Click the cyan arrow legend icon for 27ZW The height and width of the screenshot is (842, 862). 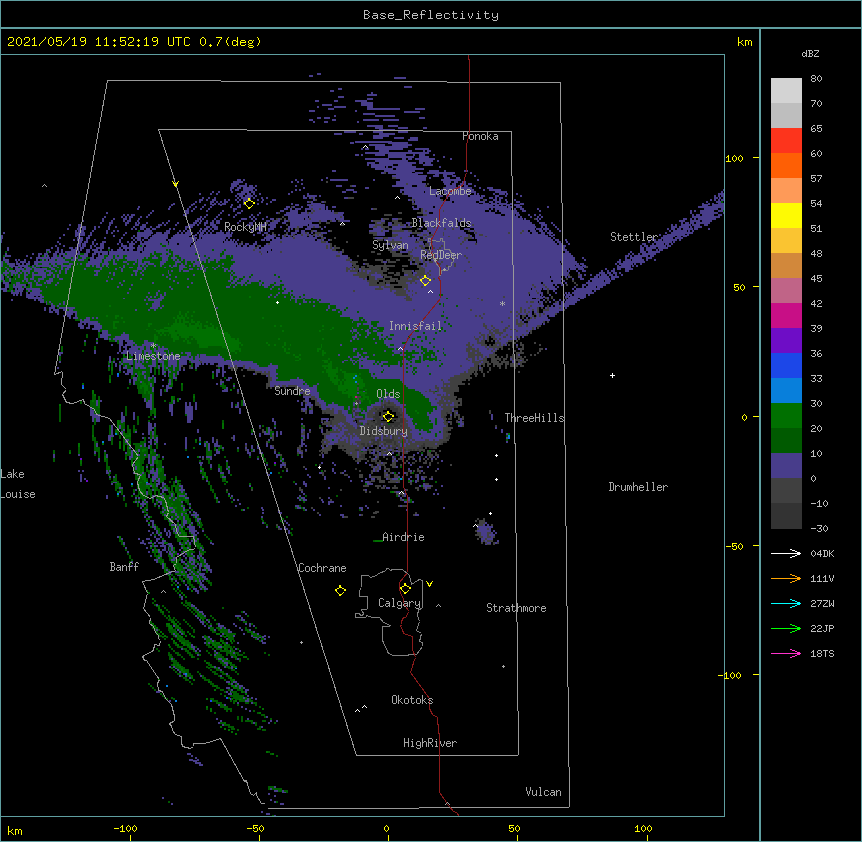pyautogui.click(x=786, y=603)
